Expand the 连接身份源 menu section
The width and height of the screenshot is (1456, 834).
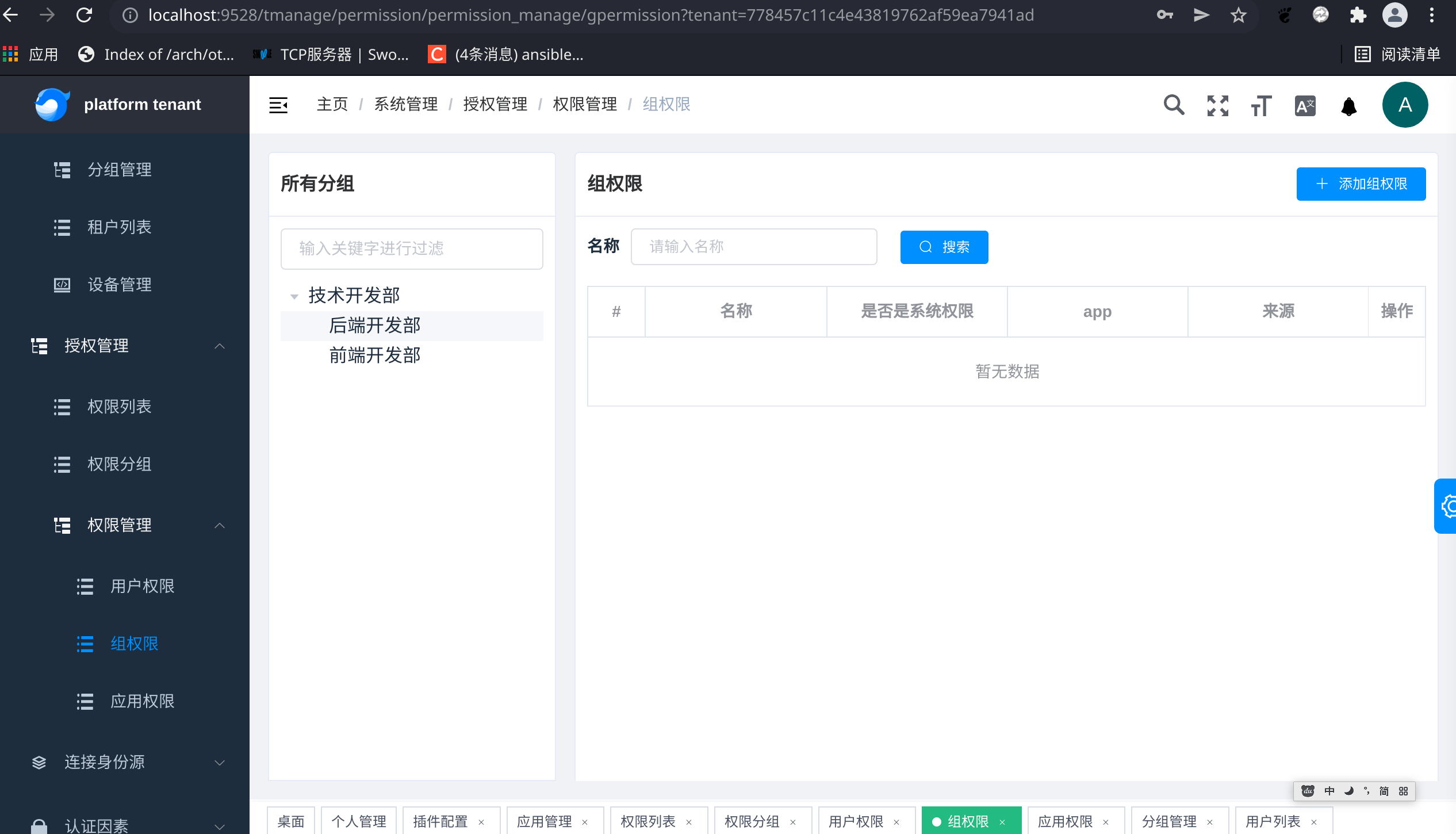point(220,763)
